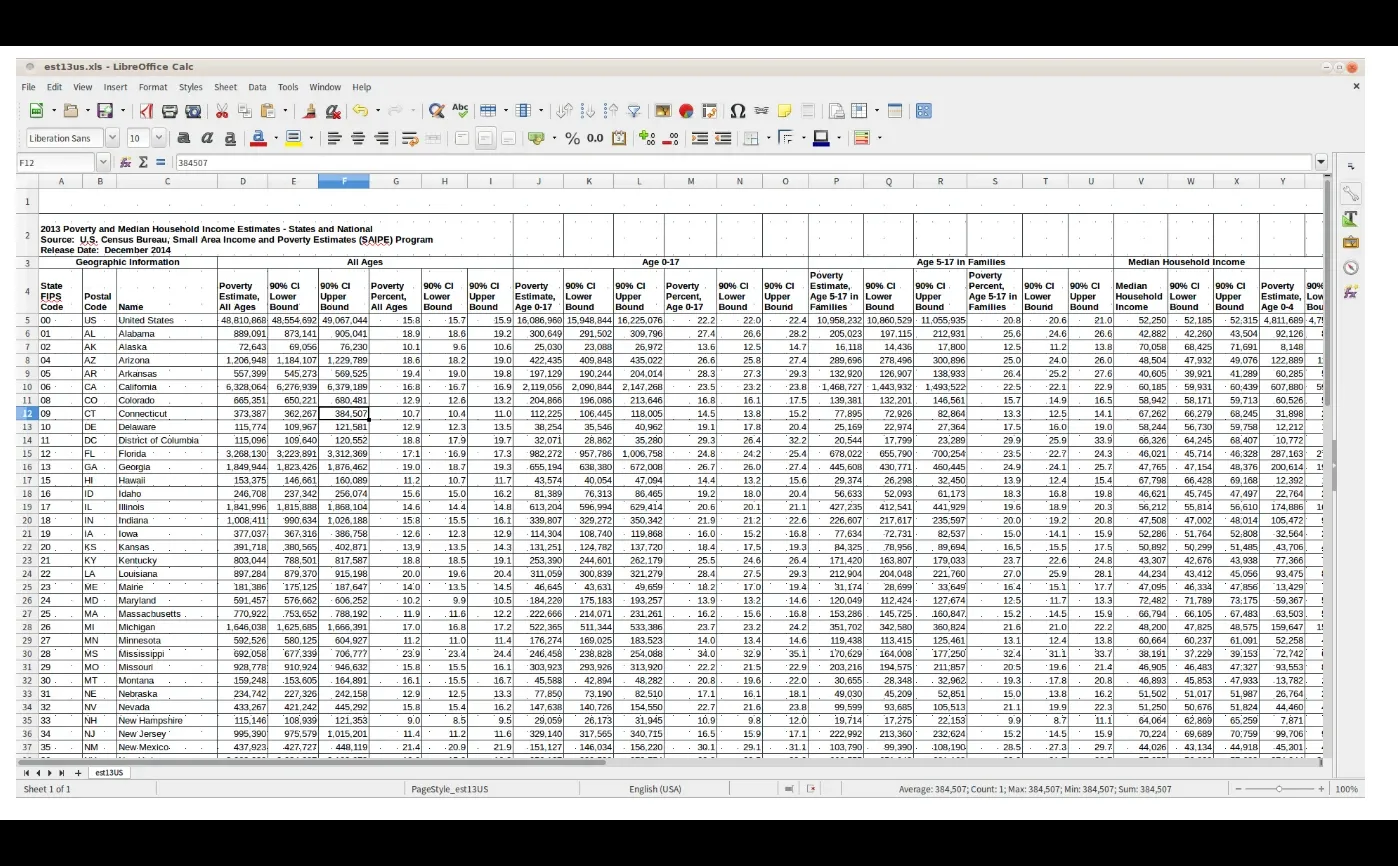
Task: Open the Function Wizard
Action: [x=126, y=162]
